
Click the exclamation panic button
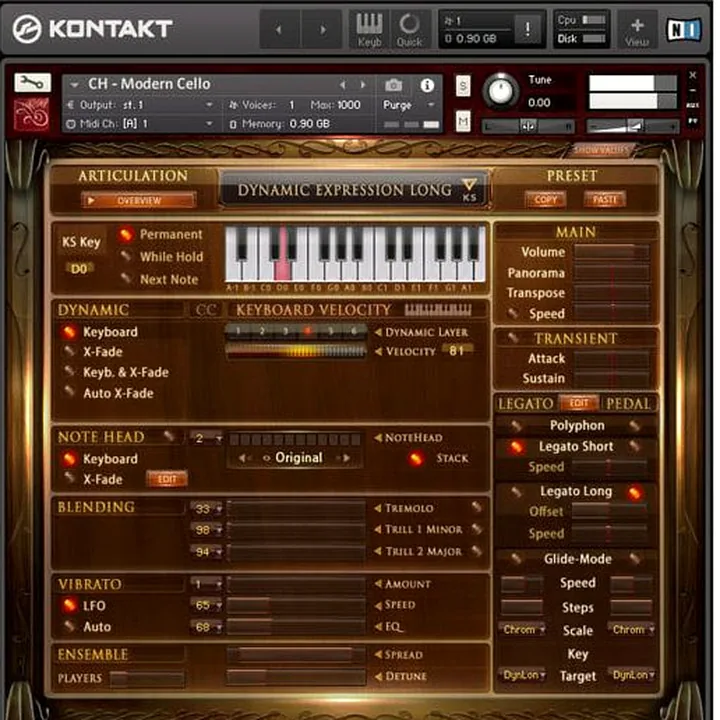click(528, 29)
